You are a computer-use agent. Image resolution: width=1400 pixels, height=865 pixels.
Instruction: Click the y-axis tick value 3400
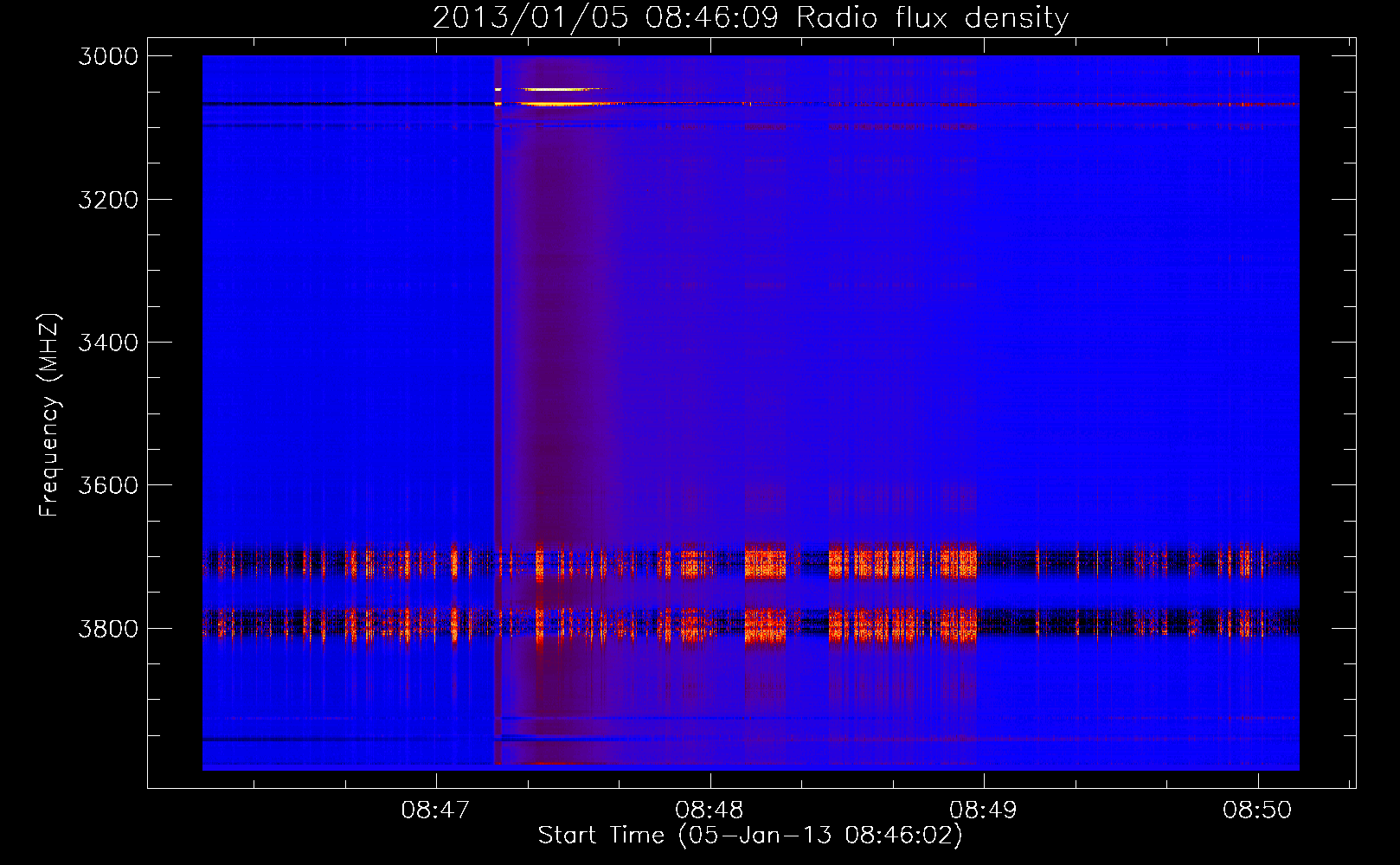point(108,343)
